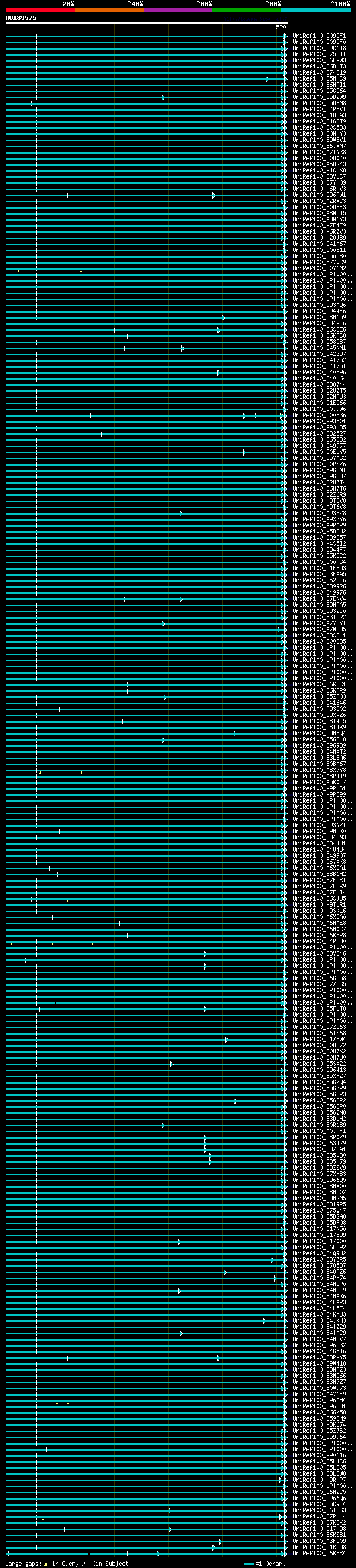
Task: Select label UniRef100_Q40596
Action: (319, 373)
